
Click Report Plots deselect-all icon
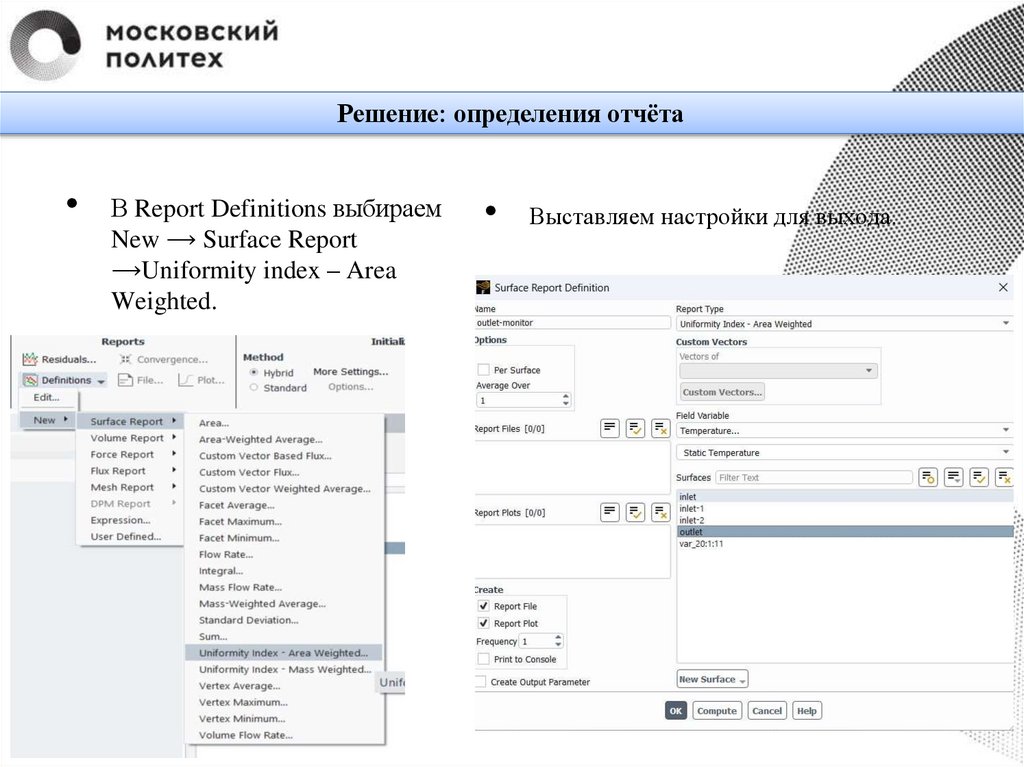click(660, 512)
